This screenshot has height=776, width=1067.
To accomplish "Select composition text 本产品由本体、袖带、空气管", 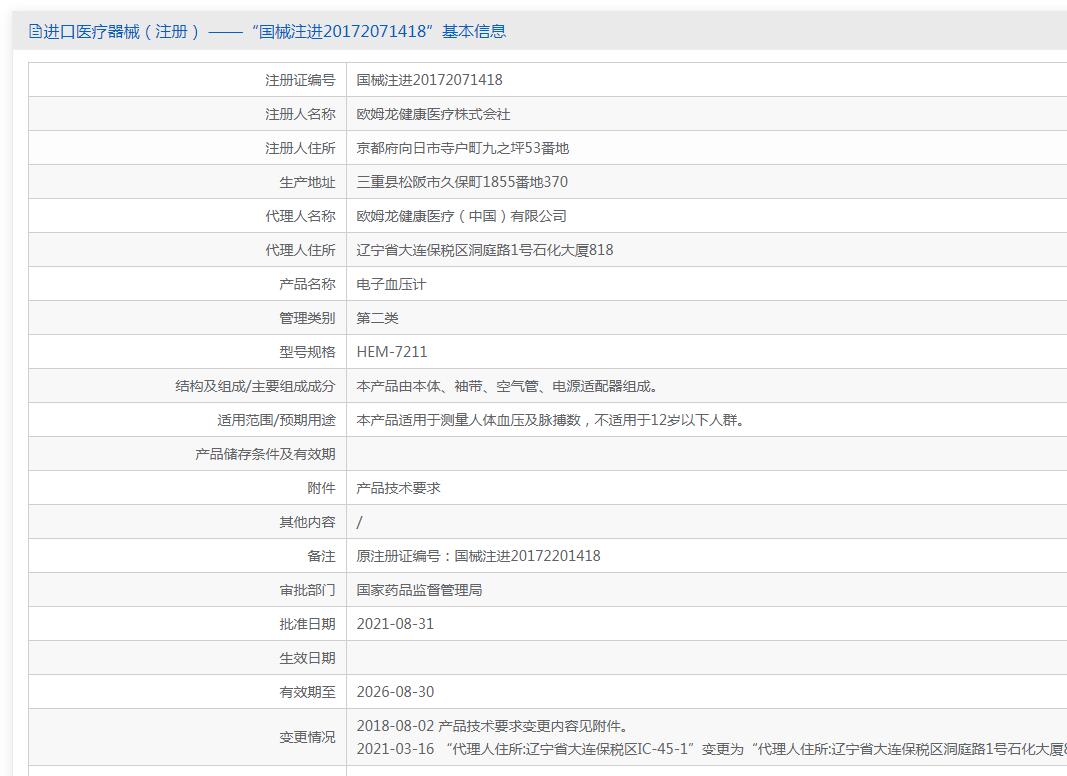I will (x=508, y=386).
